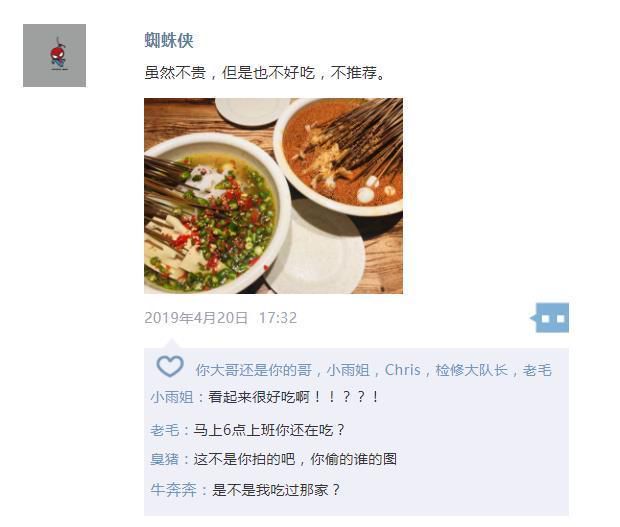View the skewer food photo

click(x=273, y=196)
